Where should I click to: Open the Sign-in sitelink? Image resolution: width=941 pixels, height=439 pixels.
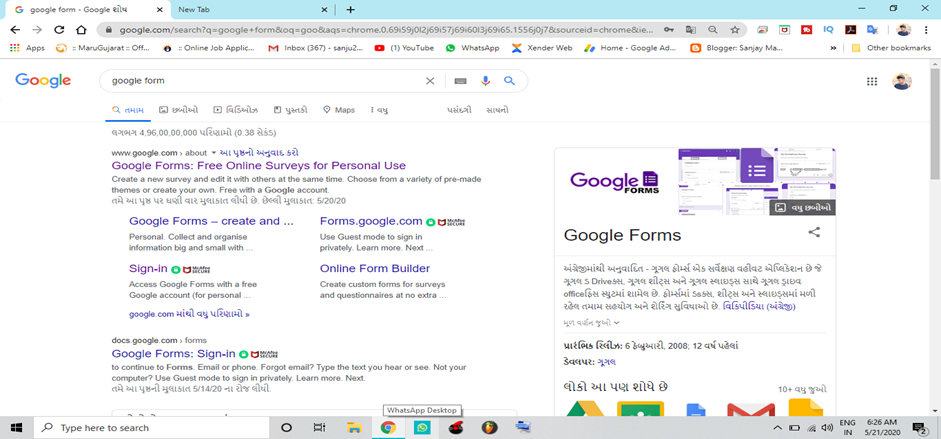click(x=148, y=268)
